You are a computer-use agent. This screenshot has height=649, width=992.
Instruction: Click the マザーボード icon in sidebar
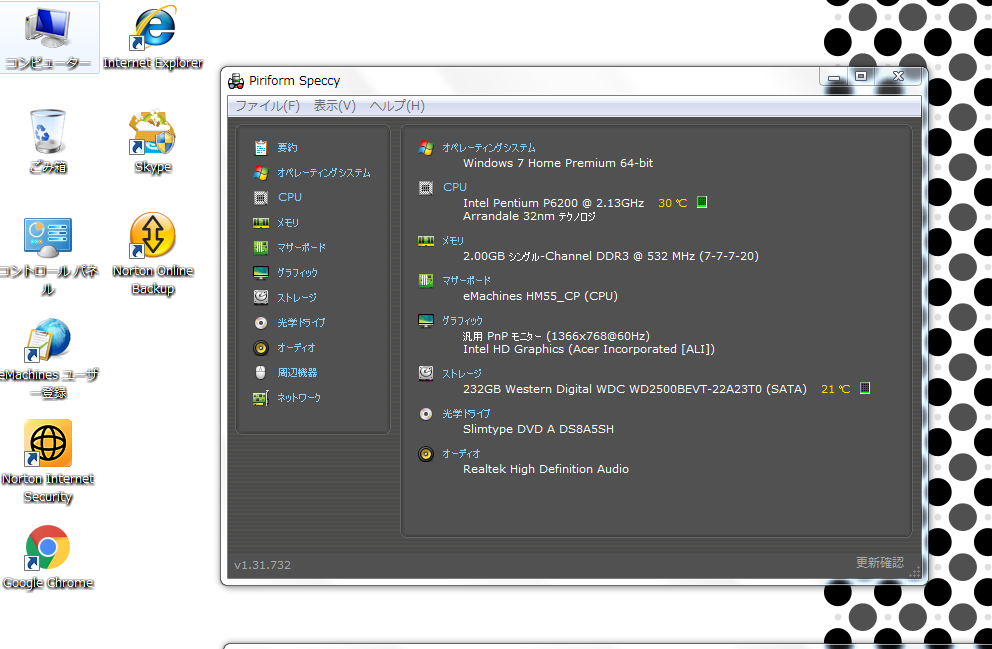point(261,247)
